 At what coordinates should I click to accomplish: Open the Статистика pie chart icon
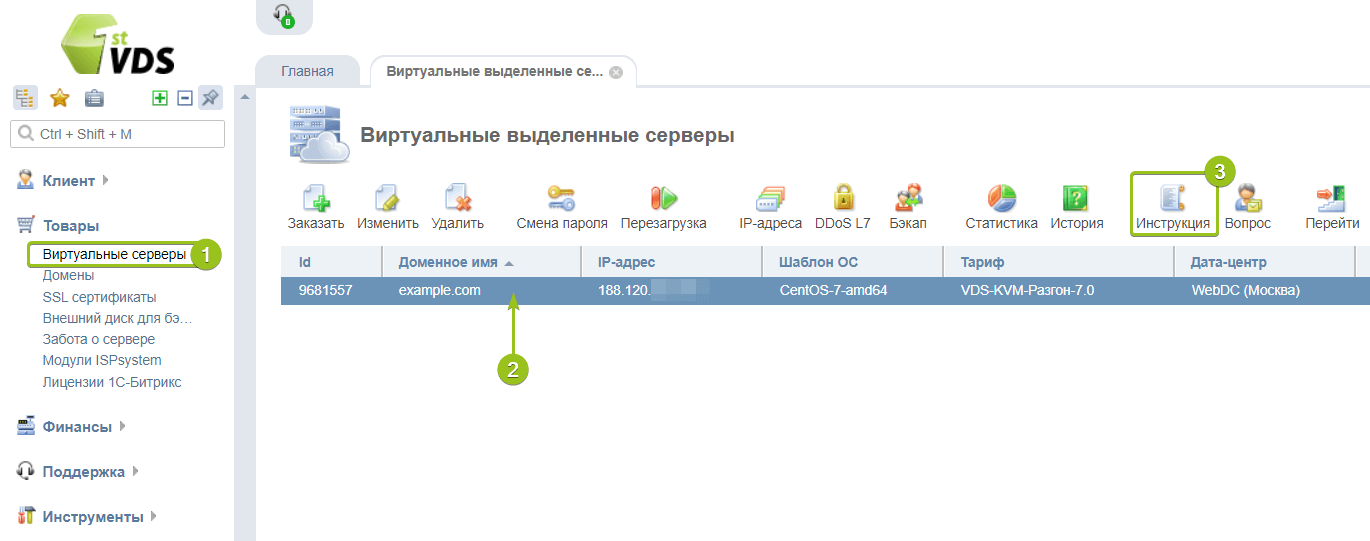click(1001, 198)
